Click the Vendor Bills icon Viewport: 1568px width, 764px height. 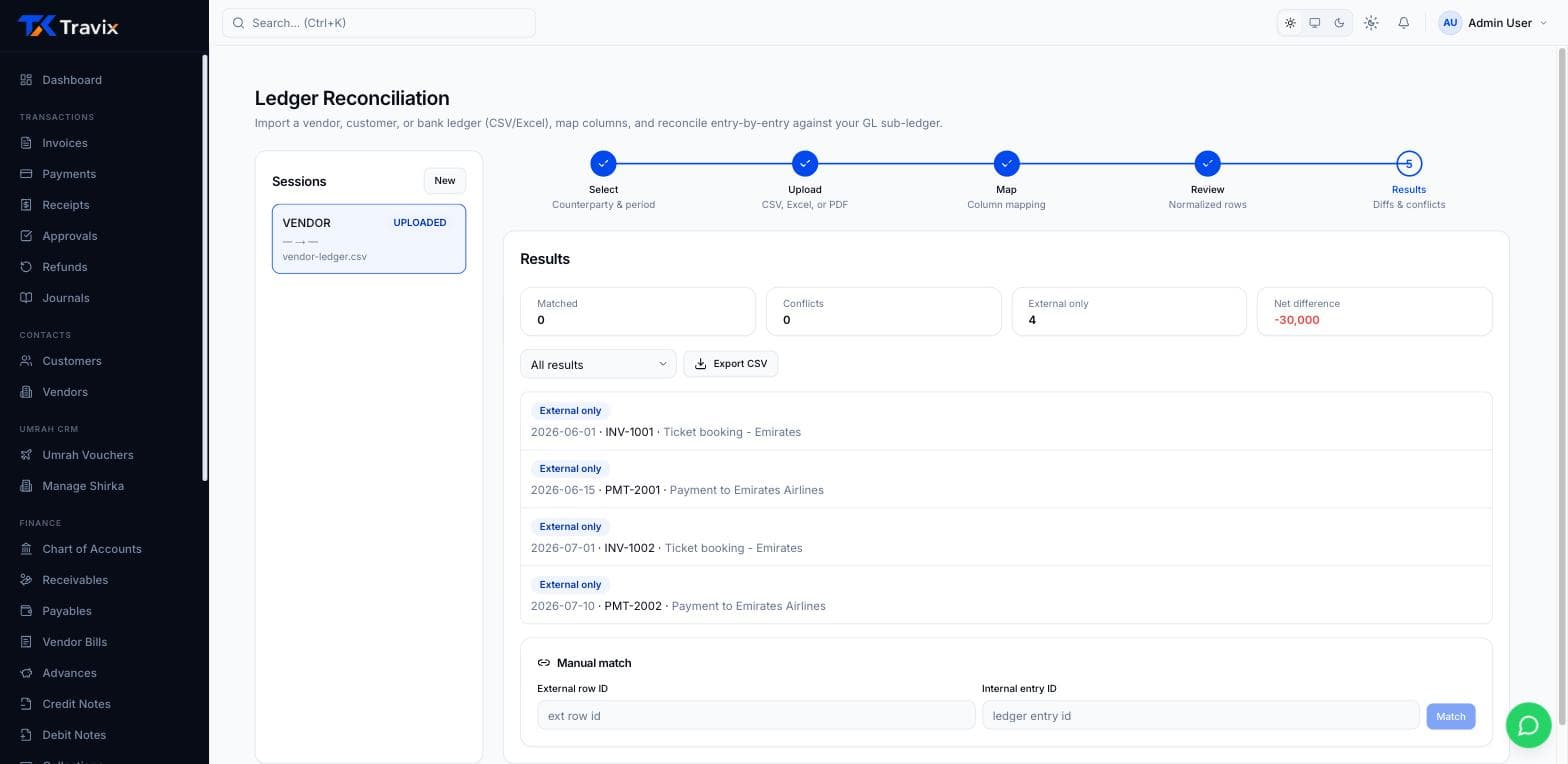point(27,642)
